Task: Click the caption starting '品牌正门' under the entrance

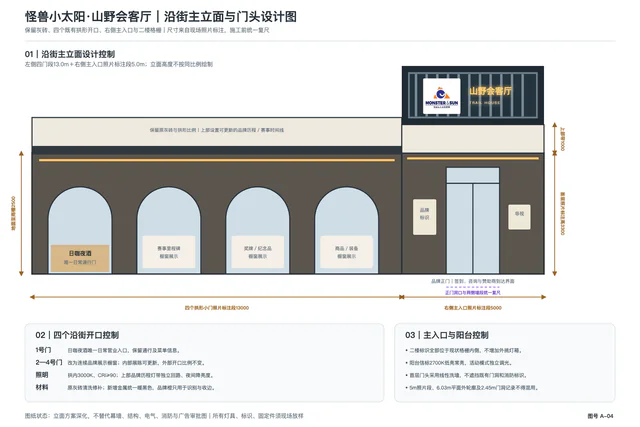Action: tap(473, 281)
